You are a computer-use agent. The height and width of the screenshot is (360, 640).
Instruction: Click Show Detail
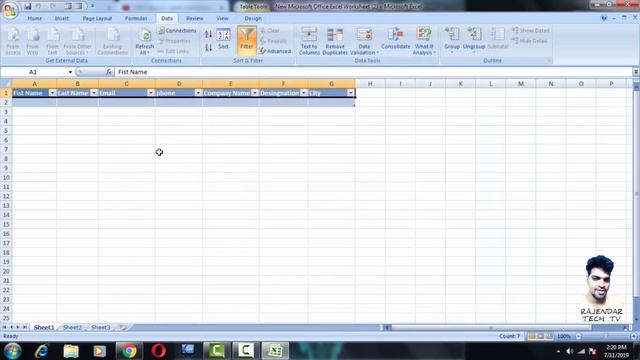[531, 31]
